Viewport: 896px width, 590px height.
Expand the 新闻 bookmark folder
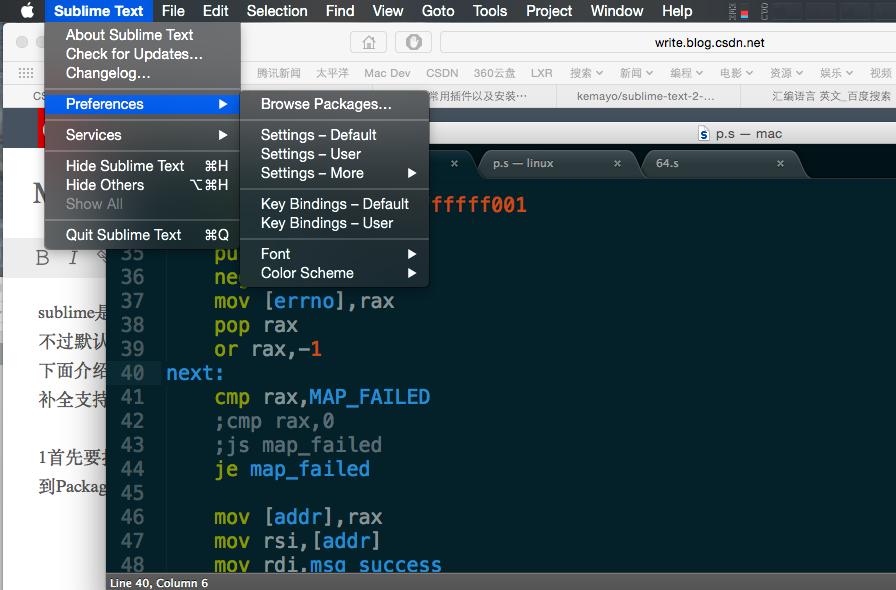636,73
